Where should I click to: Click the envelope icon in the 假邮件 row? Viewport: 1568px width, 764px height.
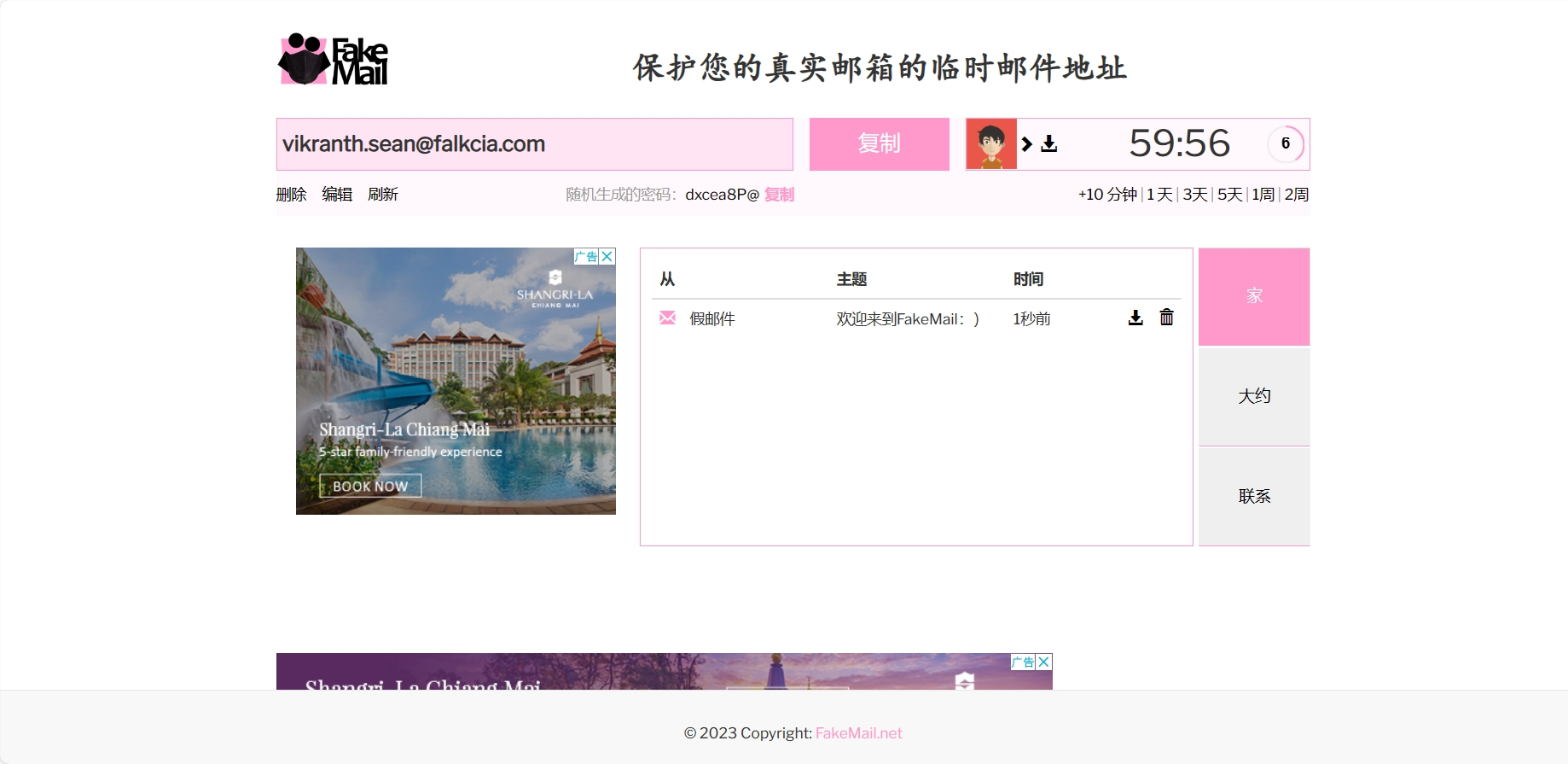667,318
